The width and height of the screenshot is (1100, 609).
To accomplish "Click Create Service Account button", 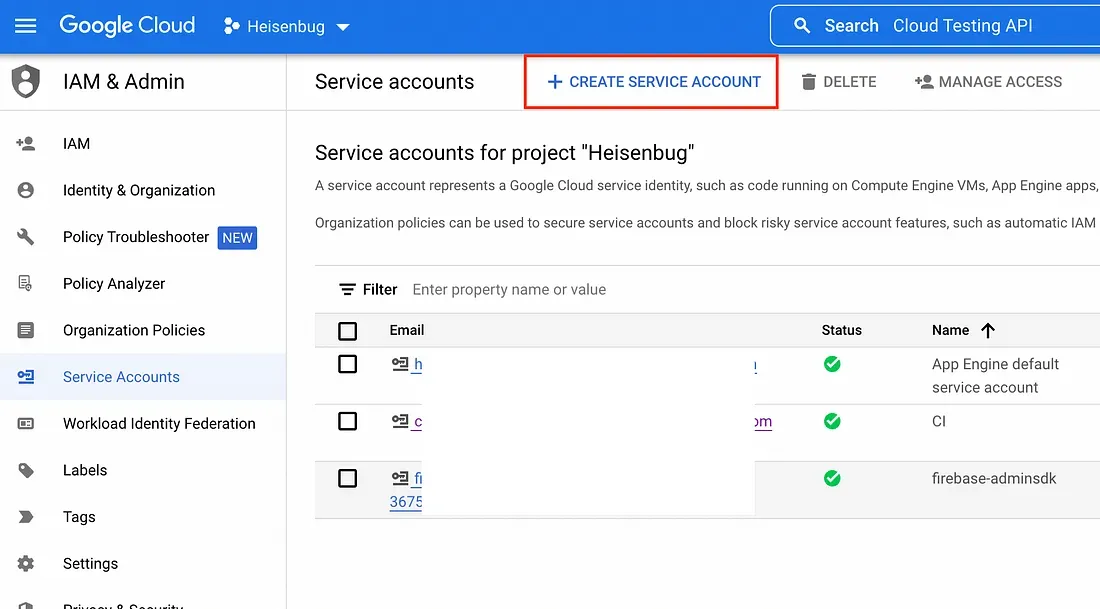I will pos(652,82).
